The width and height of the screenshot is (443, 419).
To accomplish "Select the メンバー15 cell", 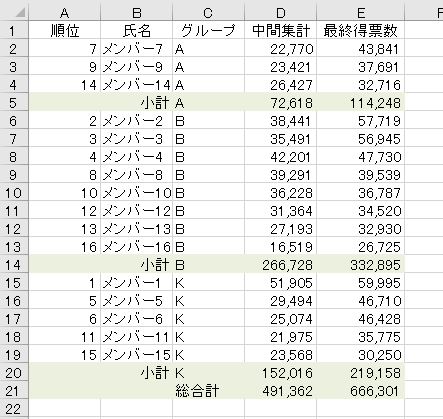I will click(x=137, y=355).
